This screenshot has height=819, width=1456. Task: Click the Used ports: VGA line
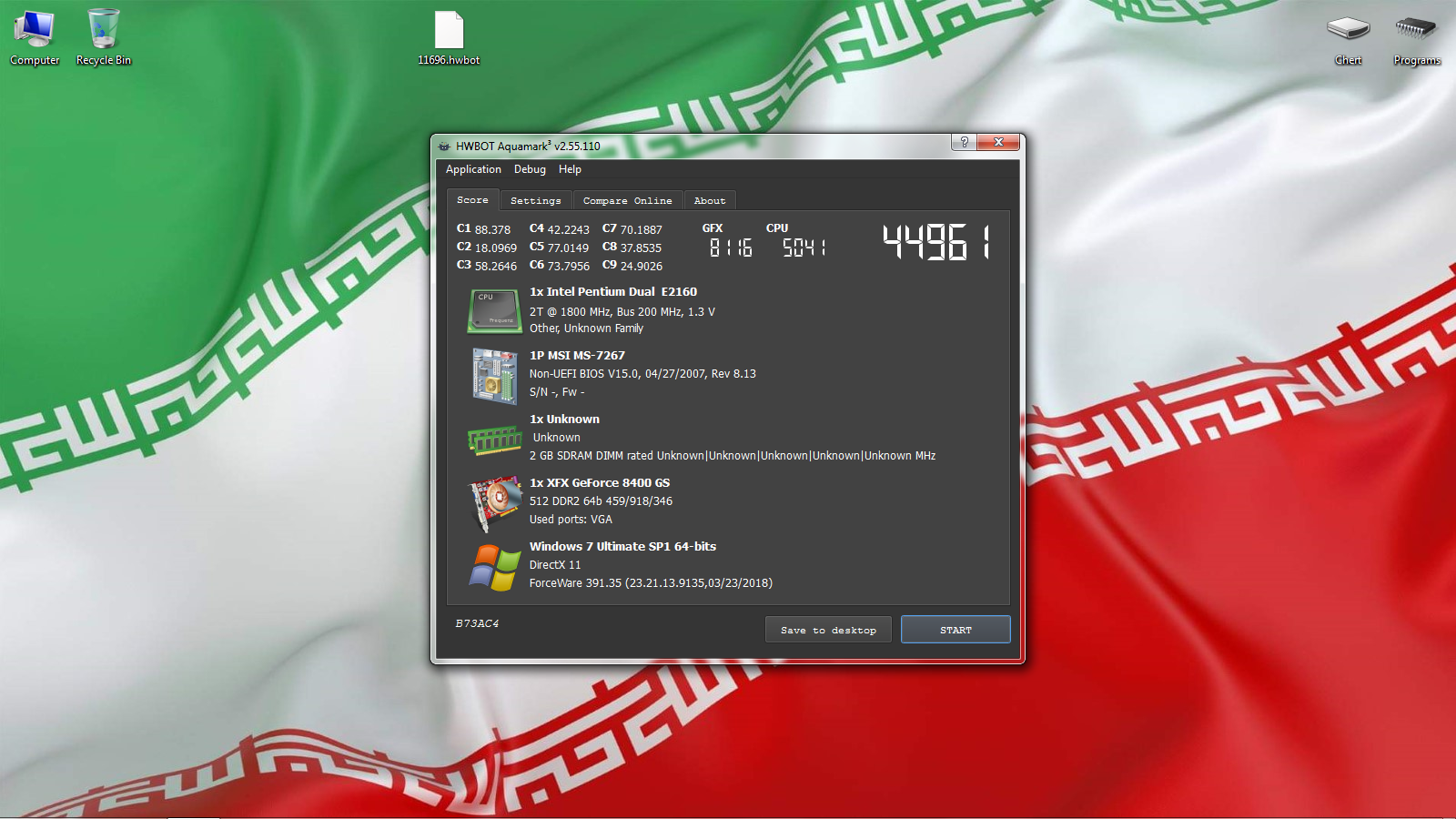571,520
